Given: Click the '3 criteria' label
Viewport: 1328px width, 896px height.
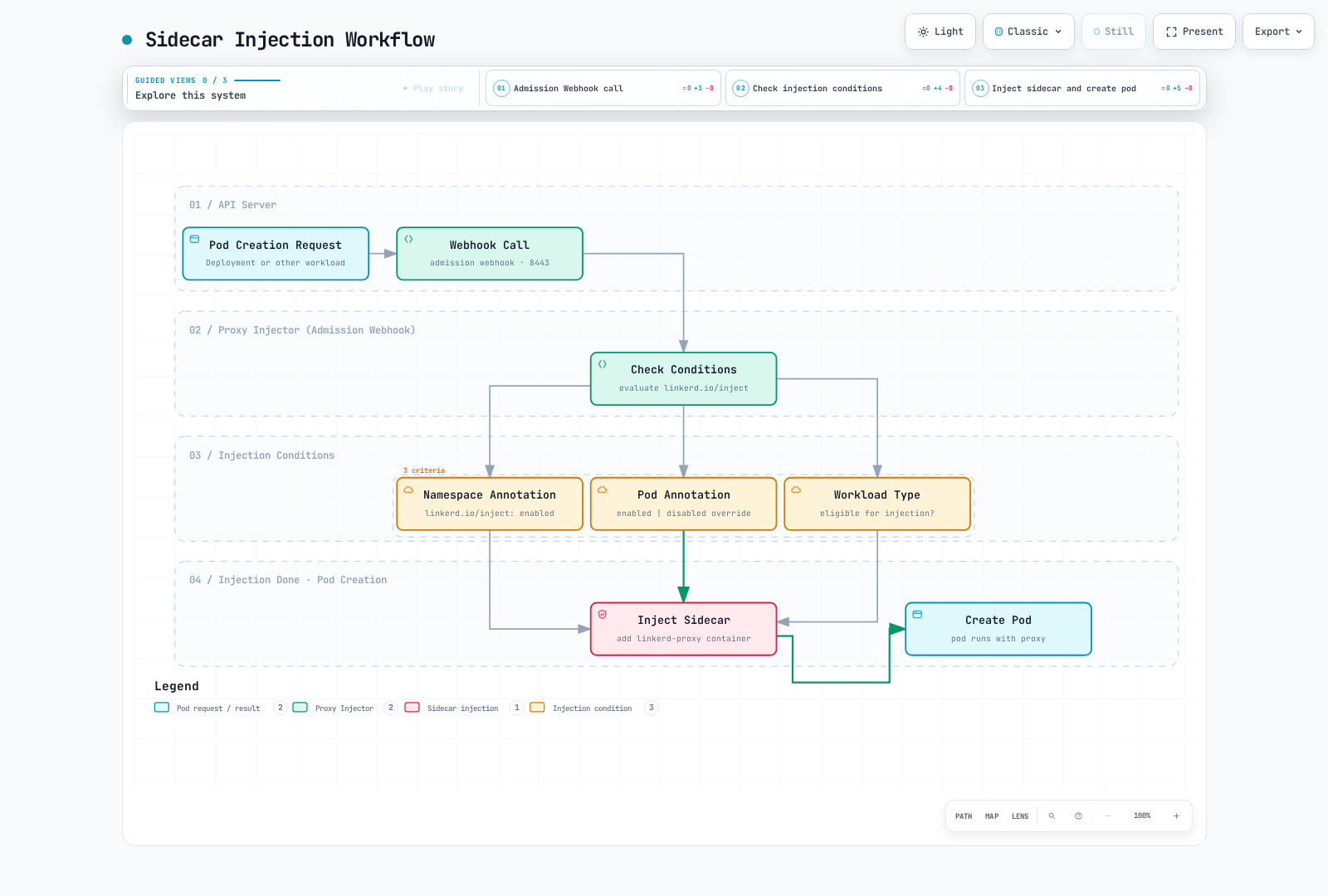Looking at the screenshot, I should (x=424, y=470).
